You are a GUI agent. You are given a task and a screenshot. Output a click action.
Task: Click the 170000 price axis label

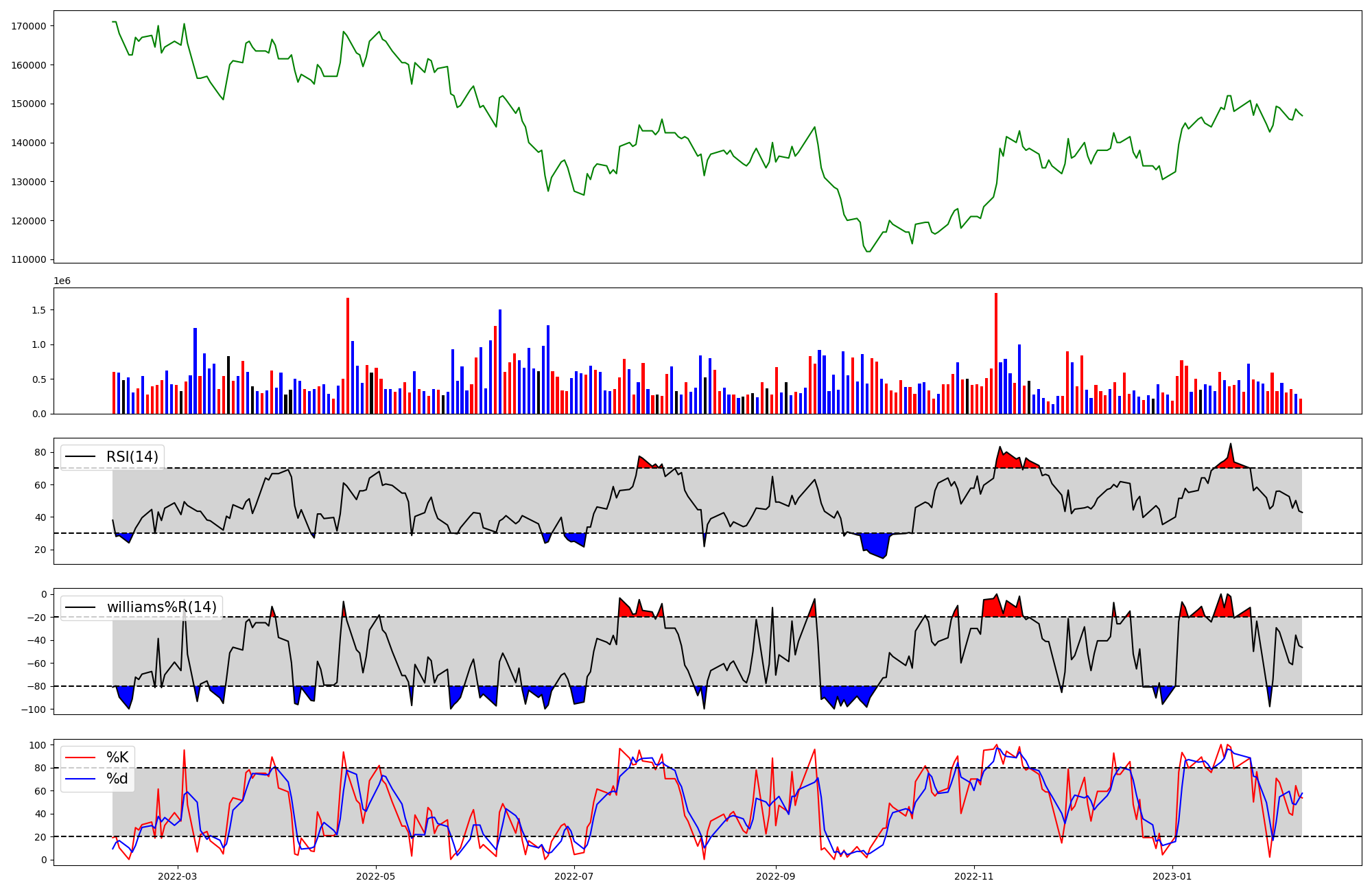[x=29, y=26]
